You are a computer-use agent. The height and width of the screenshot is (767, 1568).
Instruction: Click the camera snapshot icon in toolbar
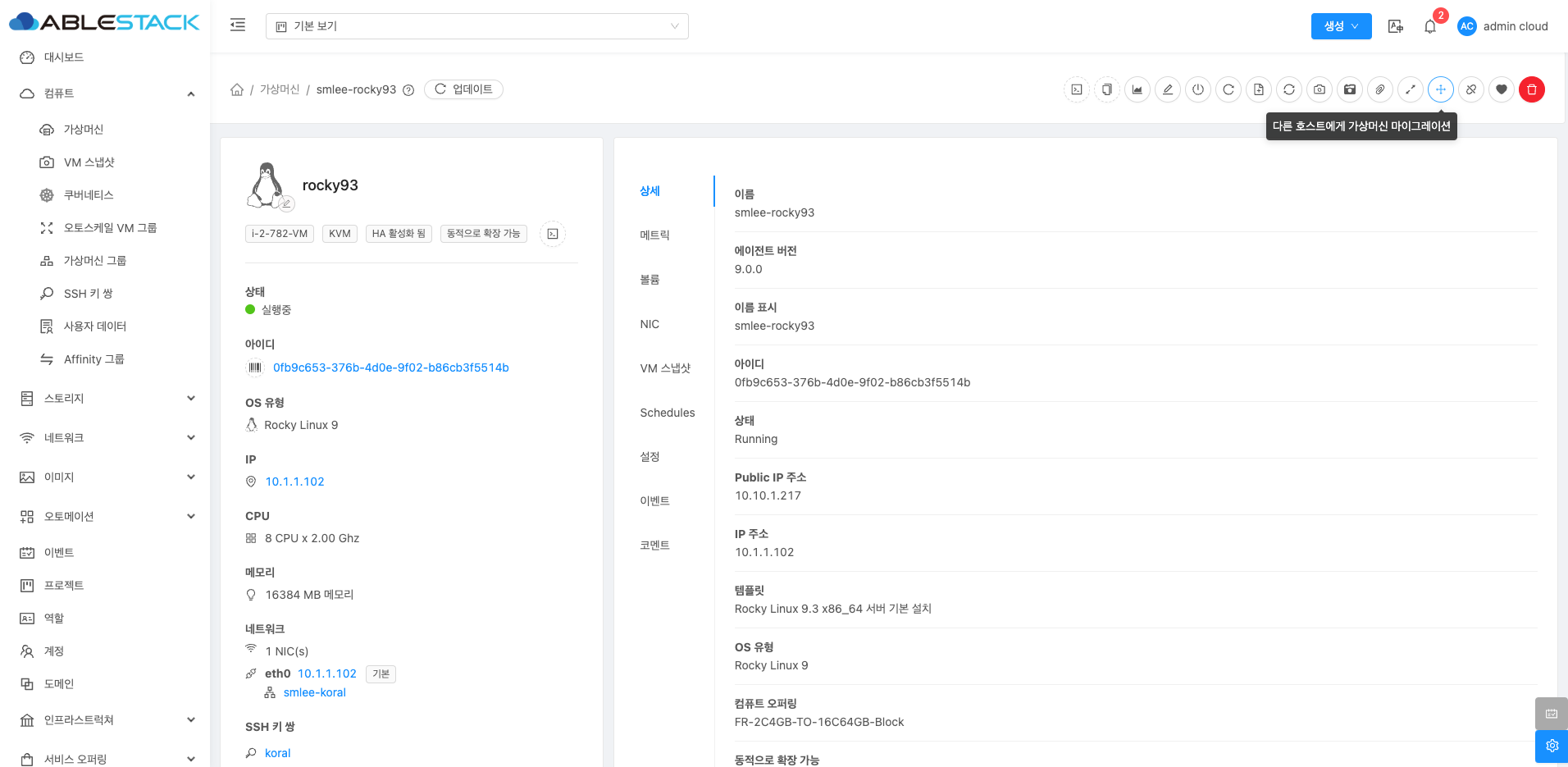click(x=1320, y=89)
